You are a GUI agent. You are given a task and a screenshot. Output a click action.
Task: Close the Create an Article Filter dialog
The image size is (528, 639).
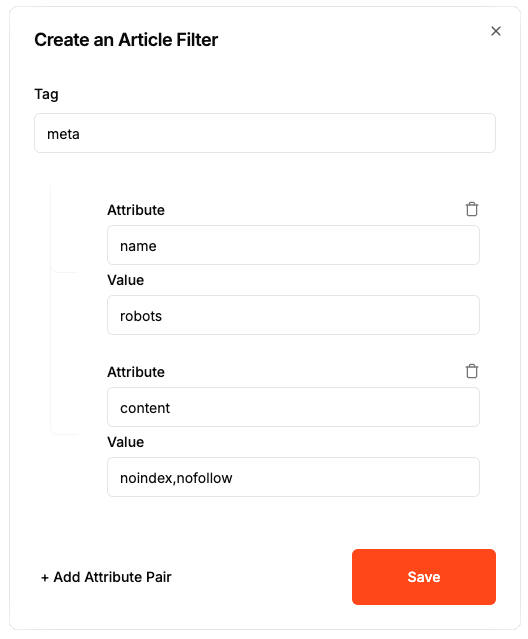coord(495,31)
